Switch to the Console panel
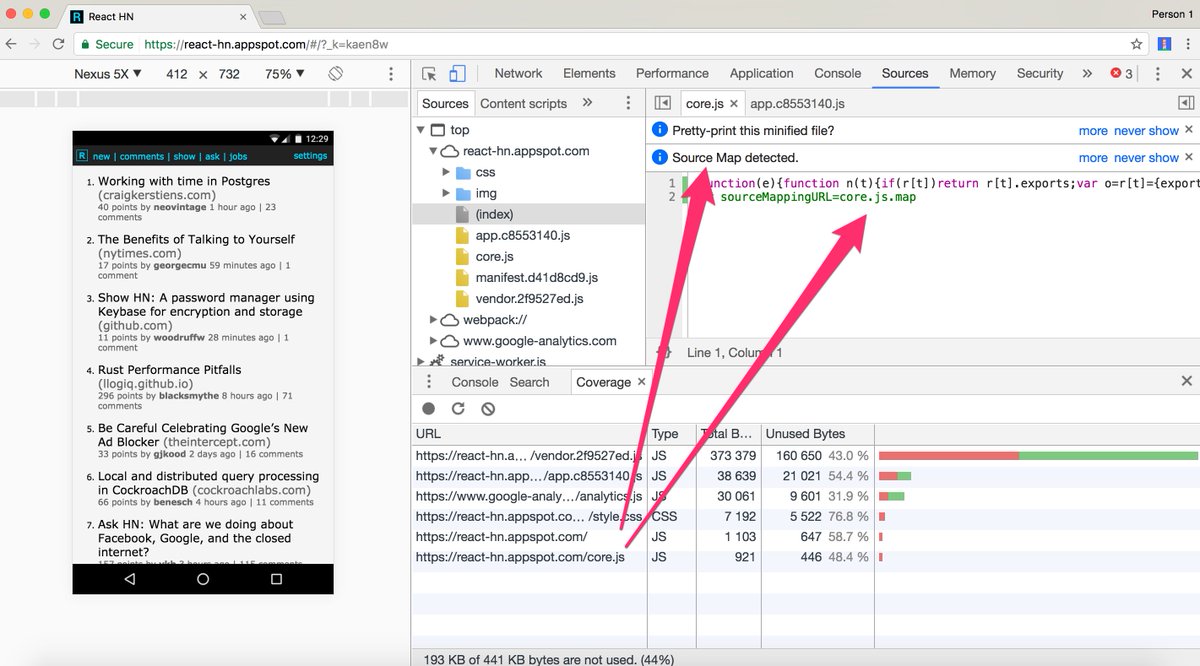 [838, 74]
